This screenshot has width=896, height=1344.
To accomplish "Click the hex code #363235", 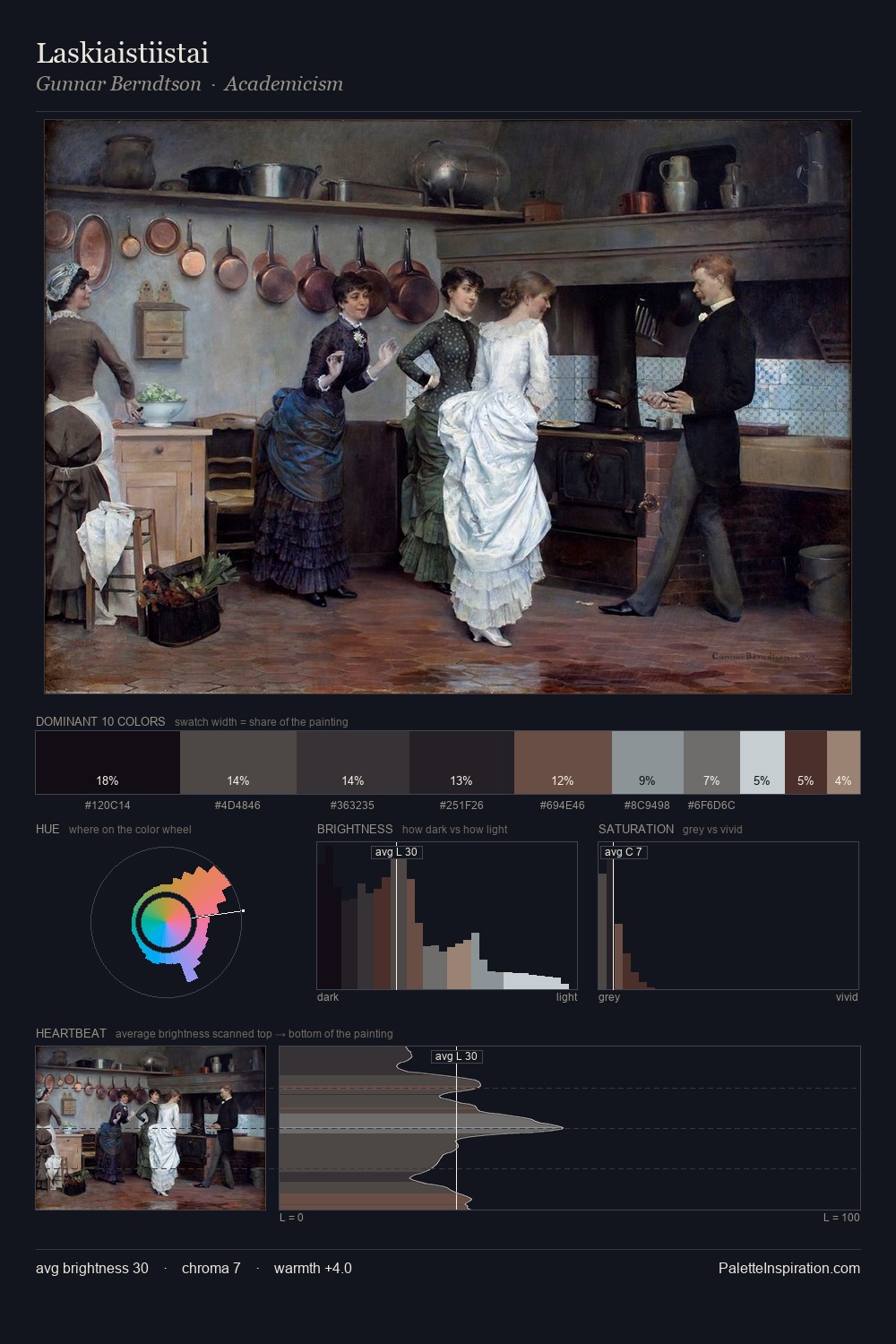I will coord(353,806).
